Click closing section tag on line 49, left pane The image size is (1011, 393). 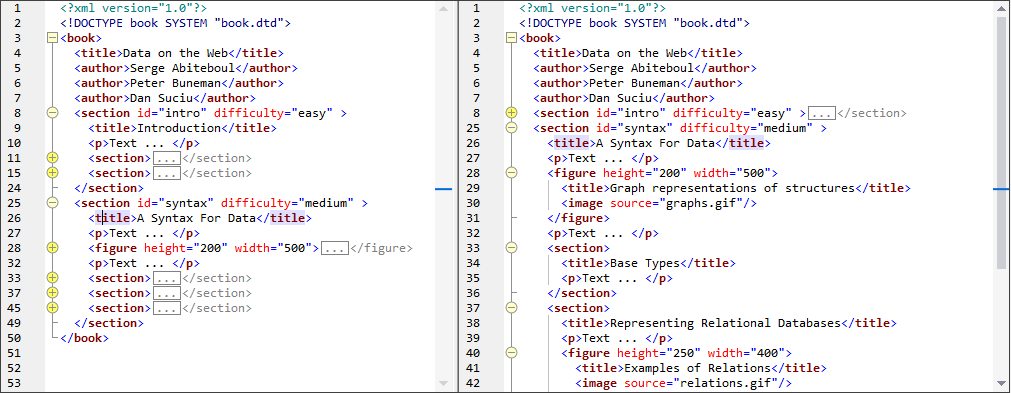pos(108,323)
